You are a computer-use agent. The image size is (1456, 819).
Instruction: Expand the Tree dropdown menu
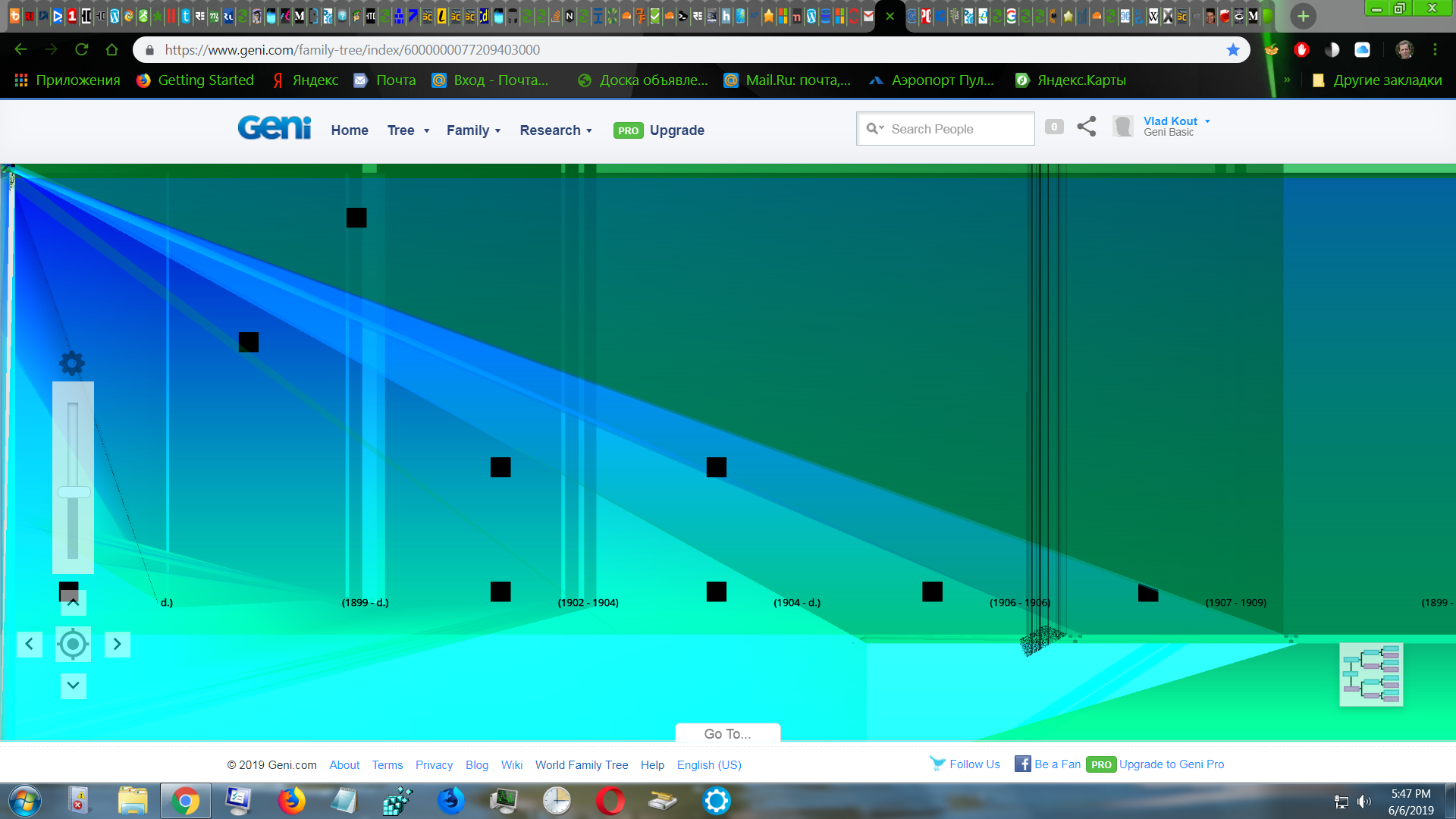coord(408,130)
